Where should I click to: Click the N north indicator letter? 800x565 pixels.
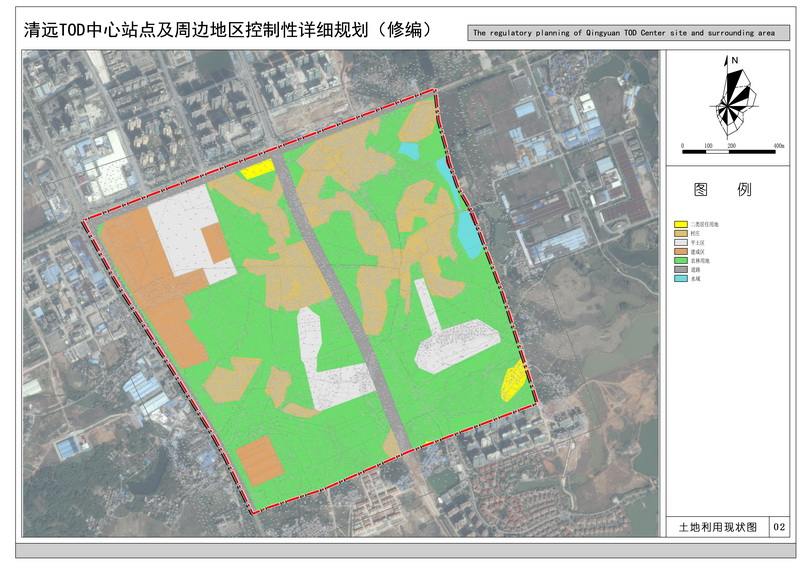(735, 60)
